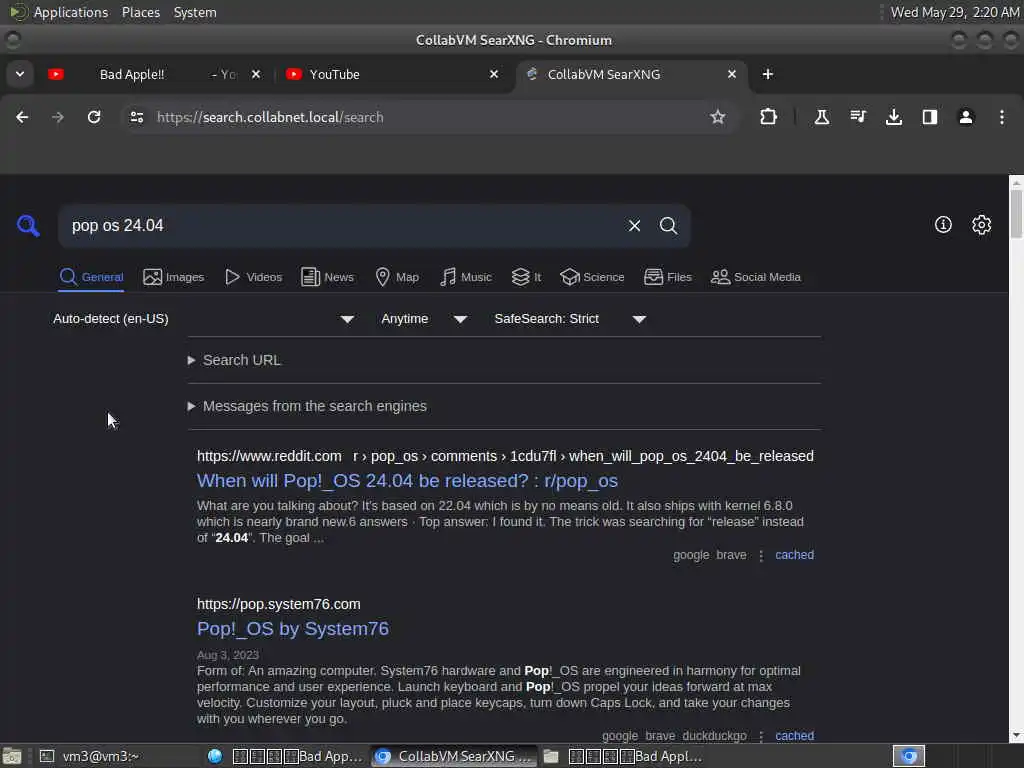Switch to Files category
Screen dimensions: 1024x768
(x=667, y=277)
